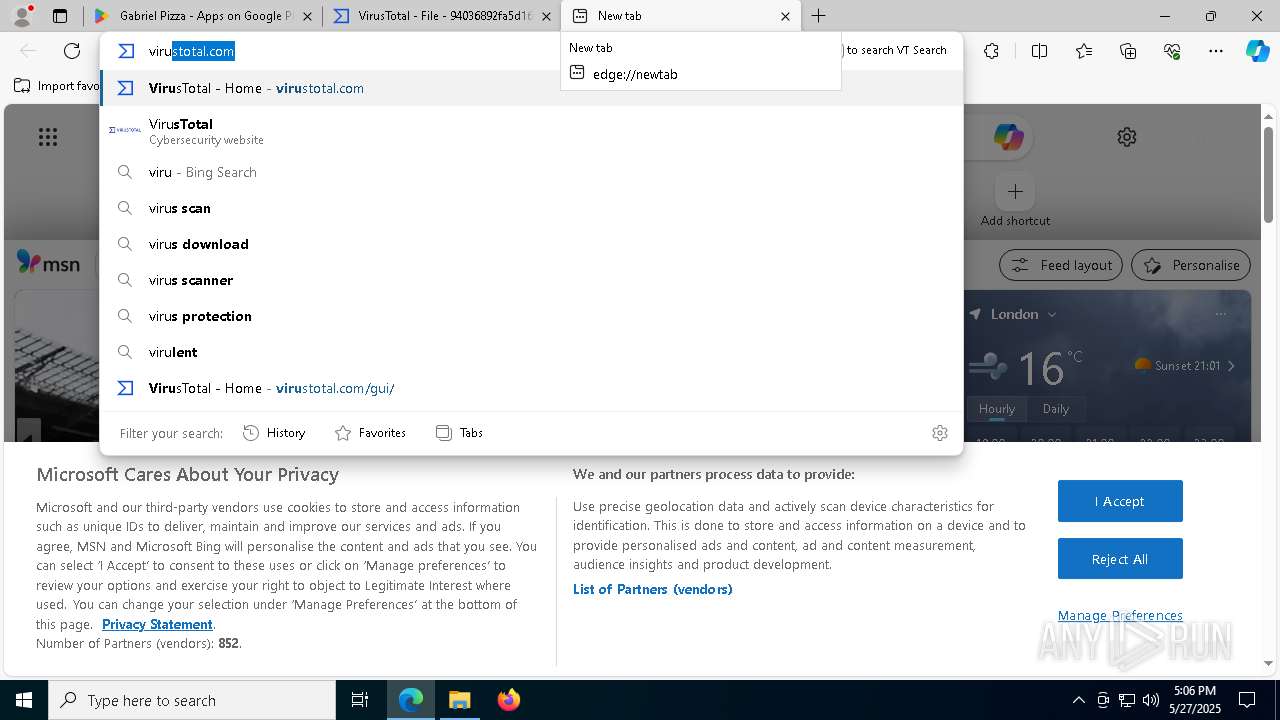The height and width of the screenshot is (720, 1280).
Task: Choose the 'virus scan' suggestion
Action: [x=531, y=208]
